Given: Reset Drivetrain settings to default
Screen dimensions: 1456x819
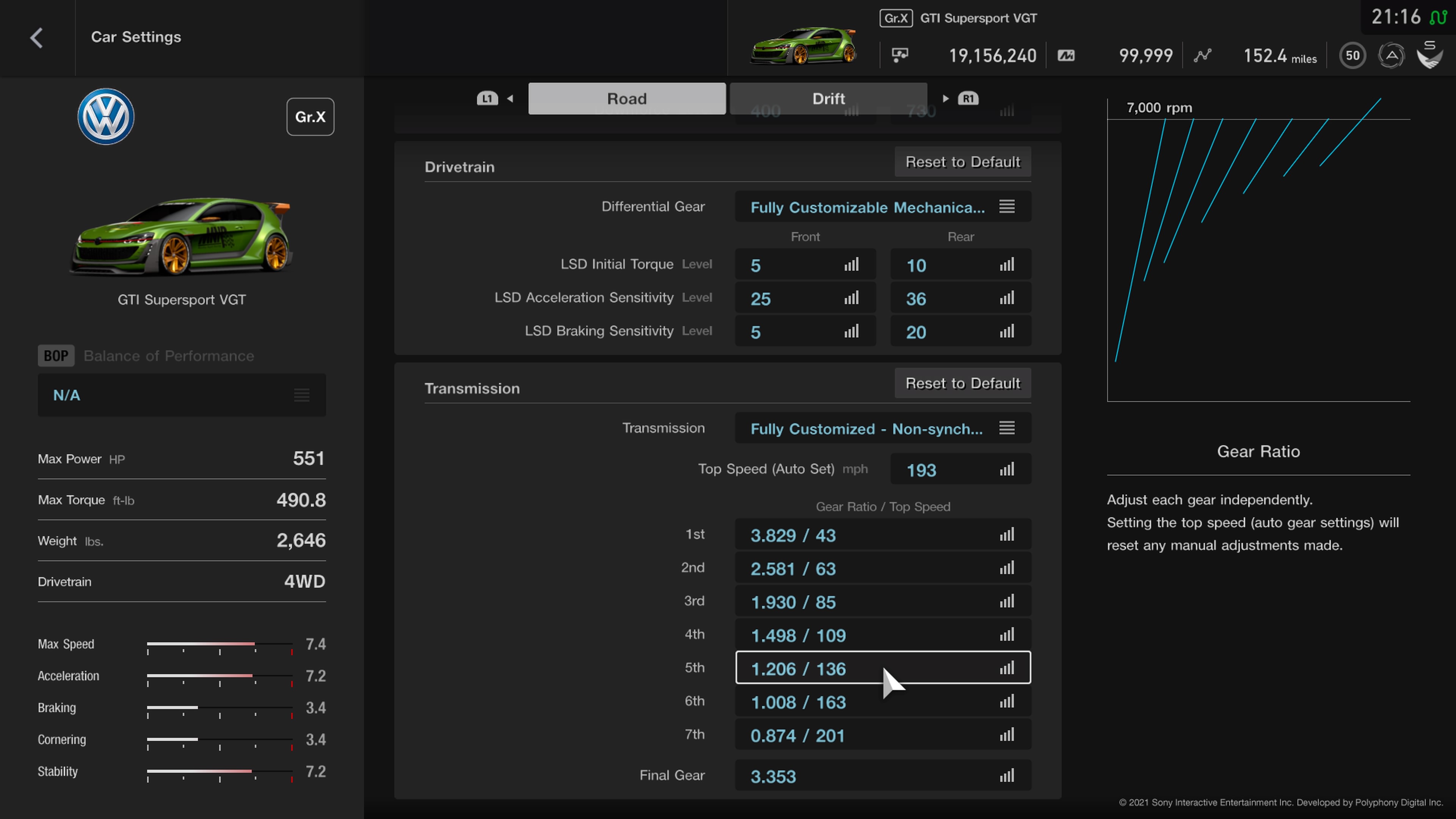Looking at the screenshot, I should tap(963, 162).
